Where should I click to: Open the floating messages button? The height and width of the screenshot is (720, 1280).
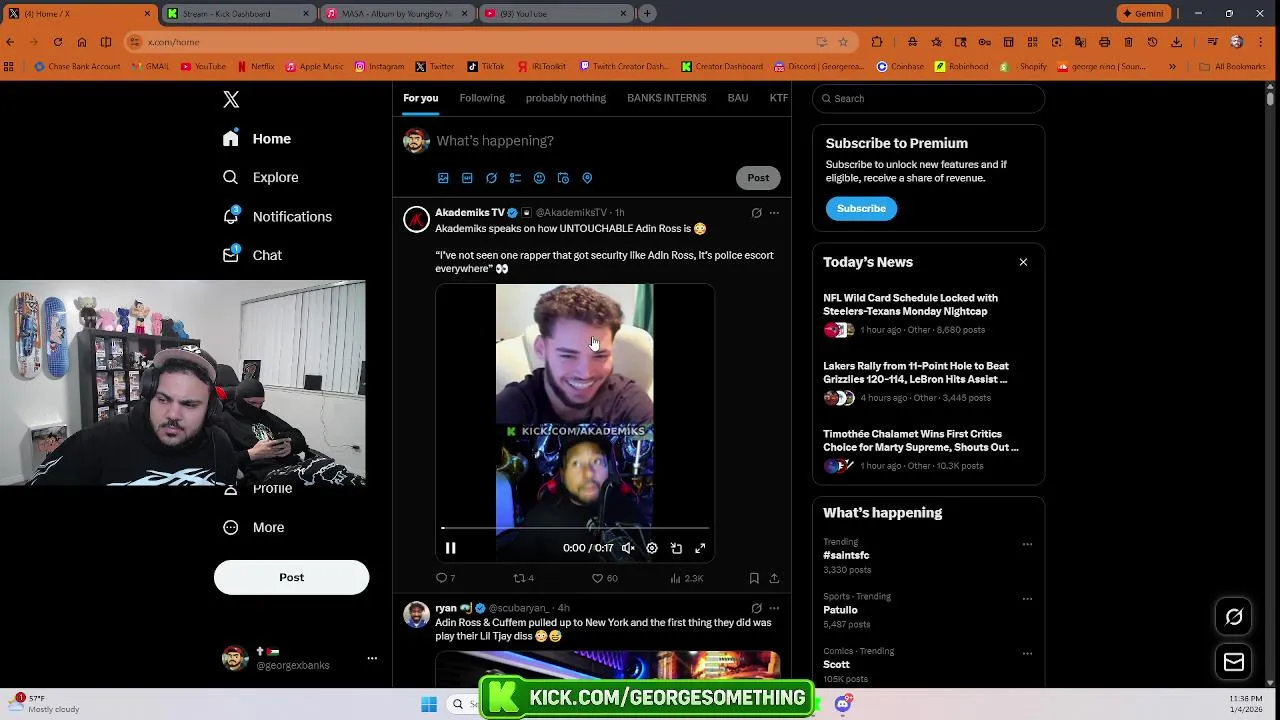pyautogui.click(x=1234, y=662)
